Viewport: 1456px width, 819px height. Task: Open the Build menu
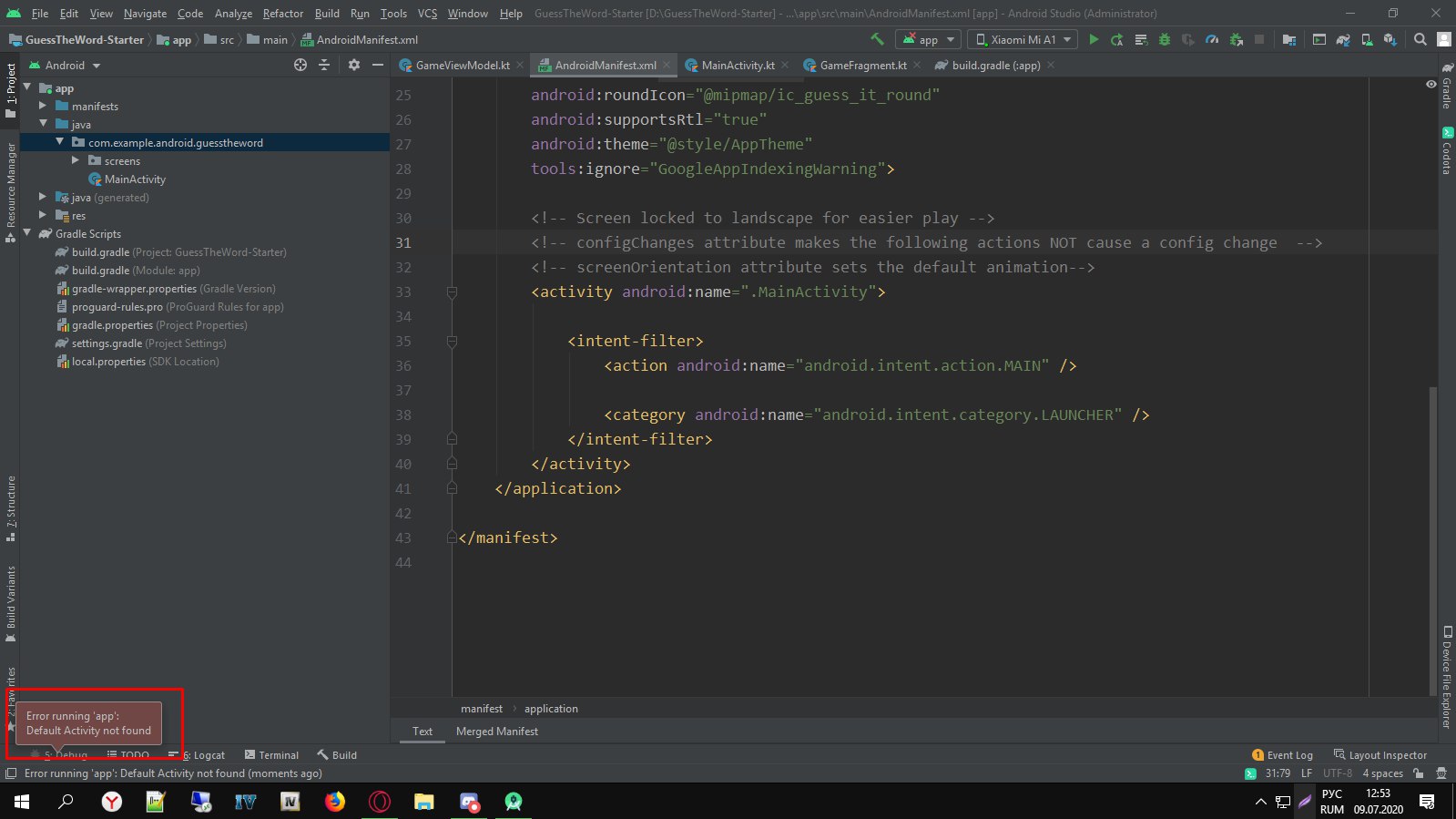(327, 14)
